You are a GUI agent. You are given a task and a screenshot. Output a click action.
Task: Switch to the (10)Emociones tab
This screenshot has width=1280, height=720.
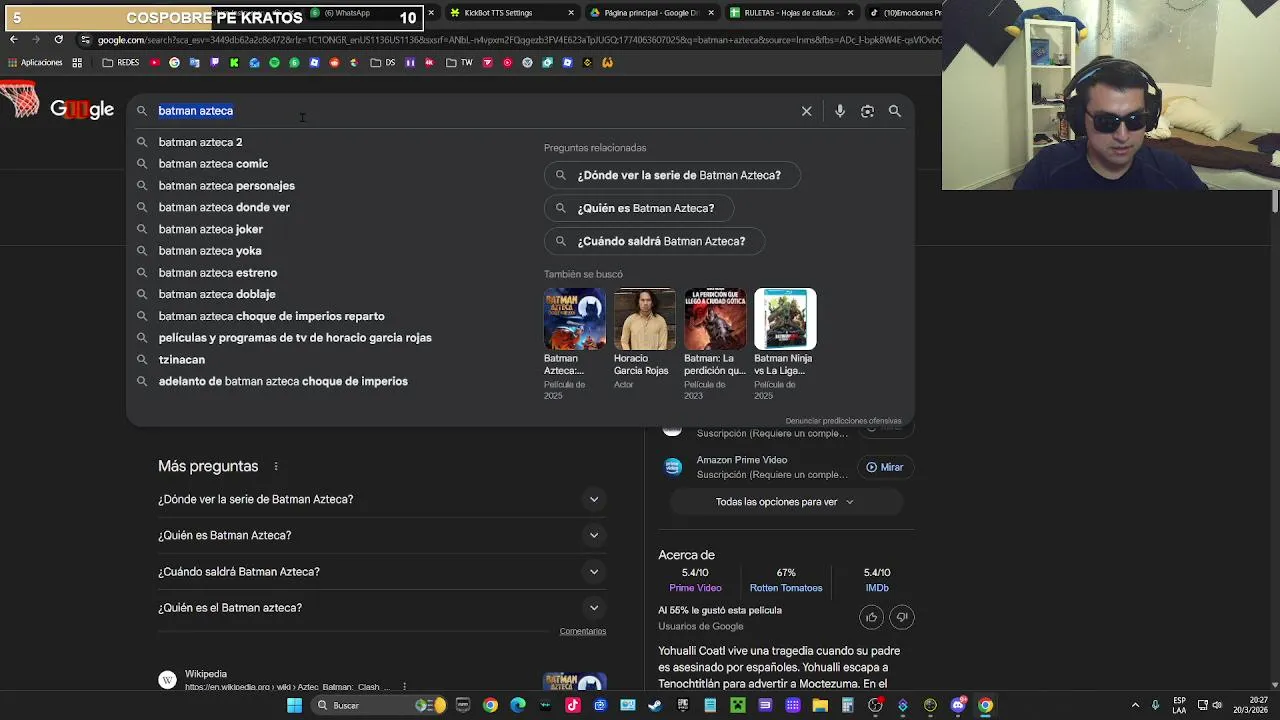905,13
